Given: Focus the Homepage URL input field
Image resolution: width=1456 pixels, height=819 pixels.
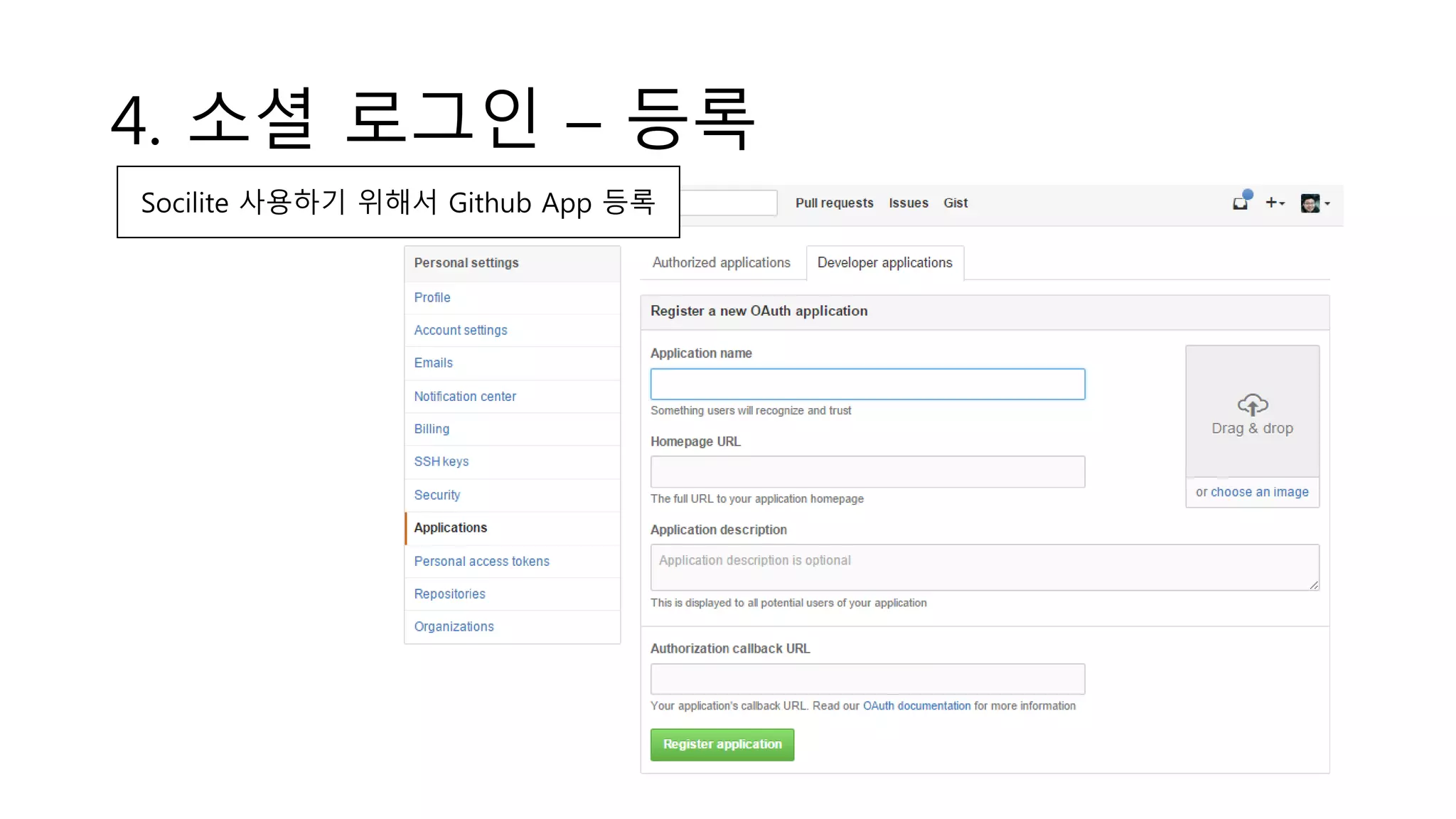Looking at the screenshot, I should [867, 472].
